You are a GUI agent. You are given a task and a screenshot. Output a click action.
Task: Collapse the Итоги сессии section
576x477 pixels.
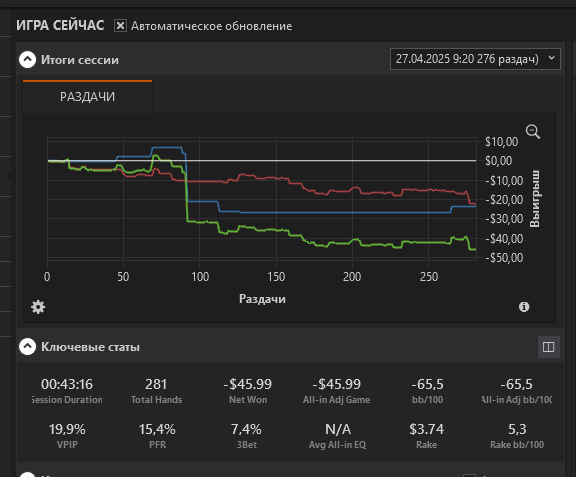point(28,60)
